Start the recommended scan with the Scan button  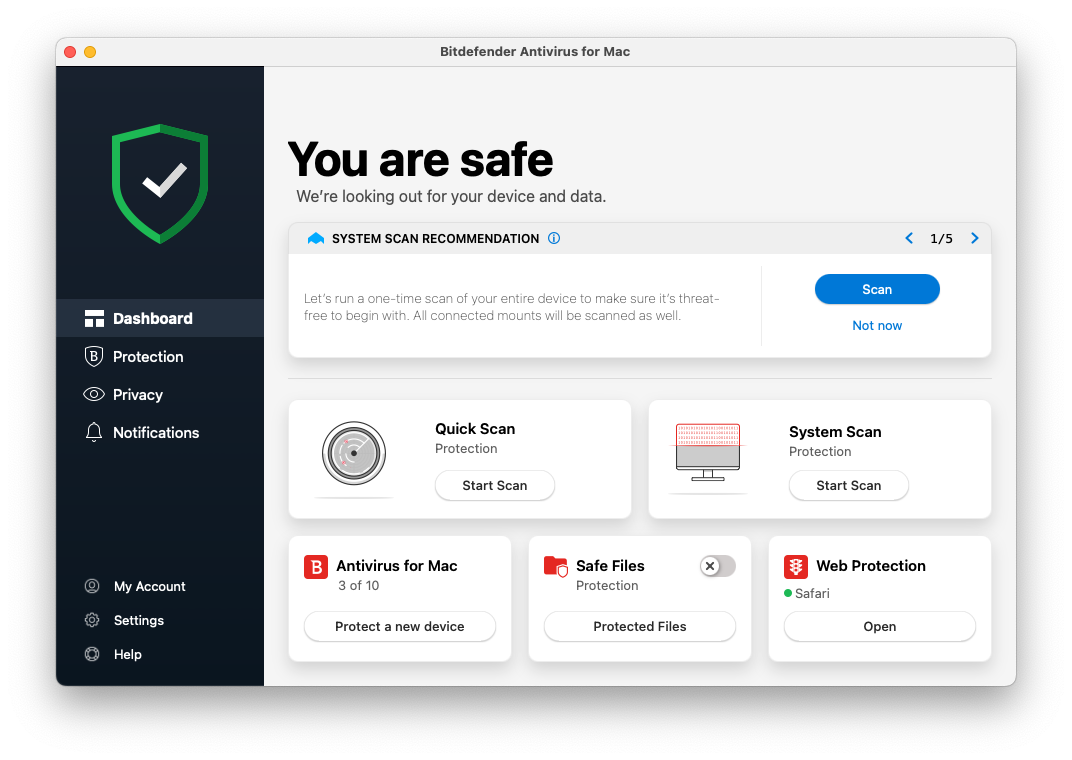tap(877, 289)
